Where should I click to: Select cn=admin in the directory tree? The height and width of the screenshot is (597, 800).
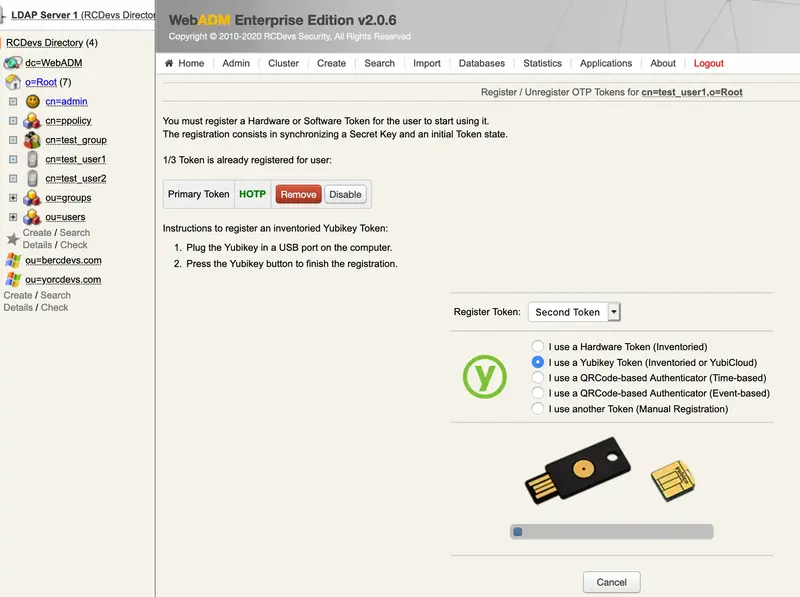coord(66,102)
